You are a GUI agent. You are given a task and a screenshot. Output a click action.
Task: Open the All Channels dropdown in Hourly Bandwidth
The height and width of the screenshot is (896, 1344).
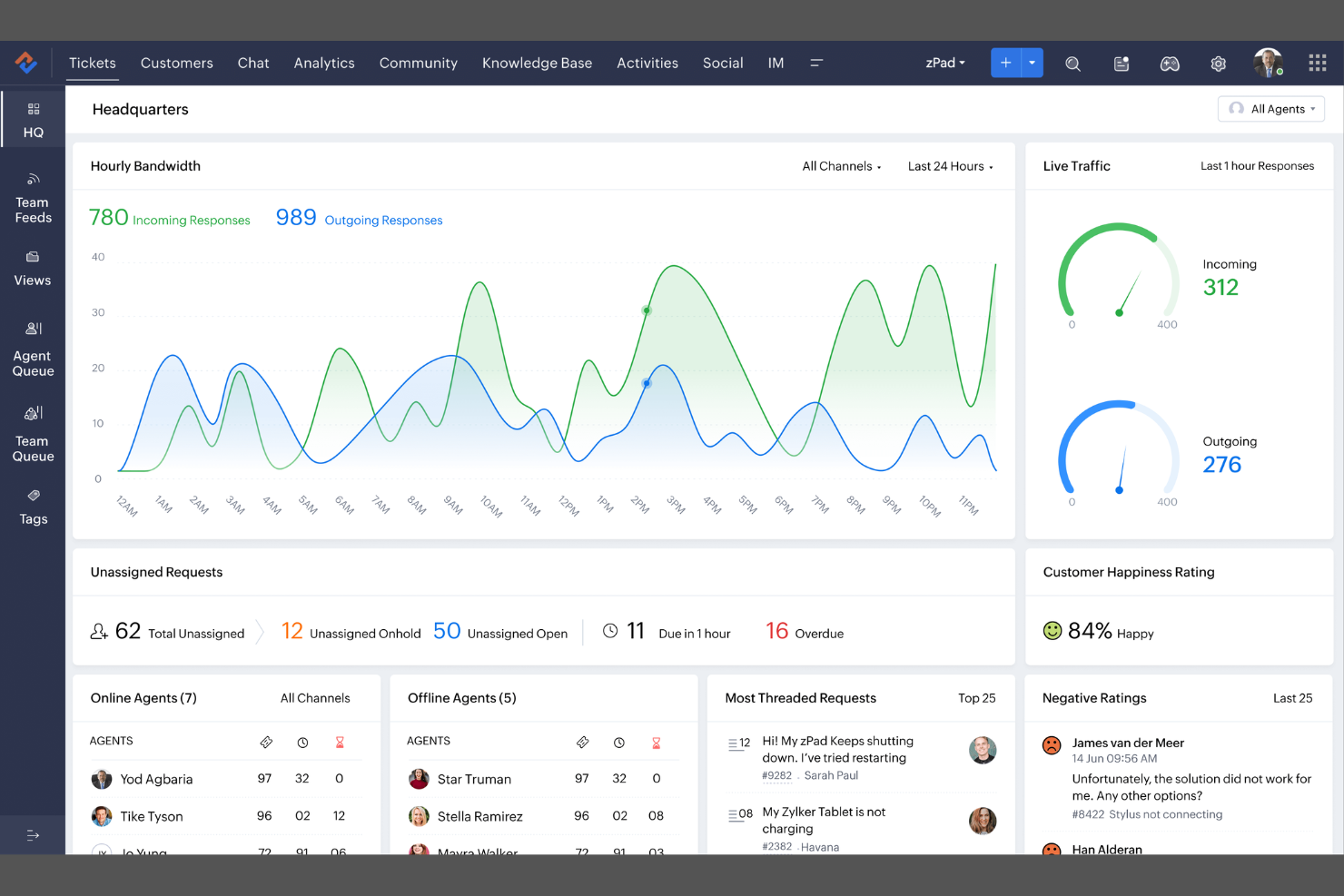click(838, 166)
